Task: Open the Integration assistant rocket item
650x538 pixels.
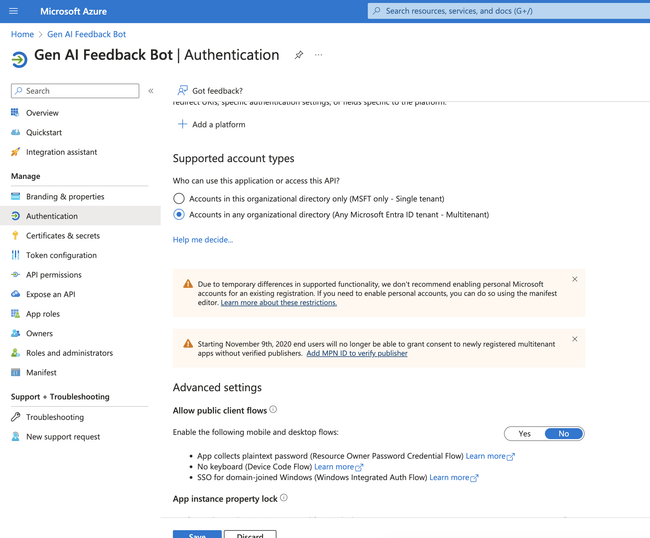Action: 15,152
